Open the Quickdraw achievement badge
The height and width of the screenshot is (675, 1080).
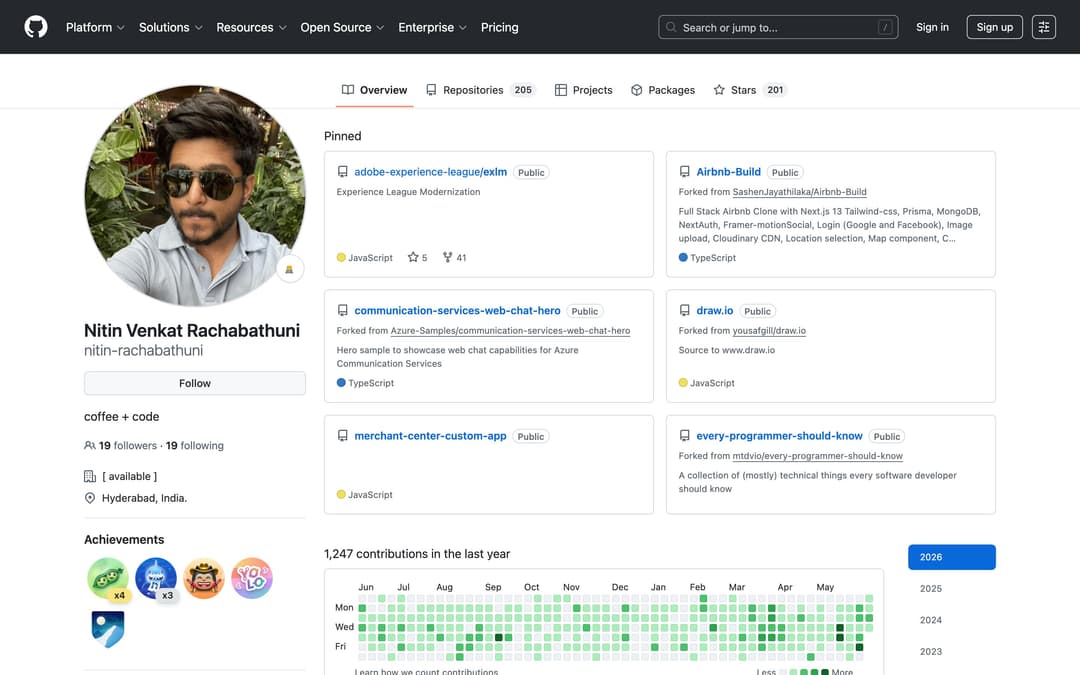click(x=204, y=578)
